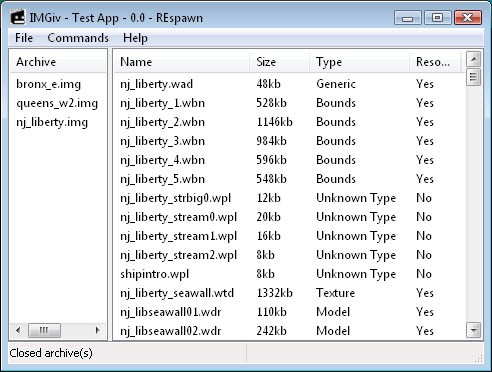Select the nj_liberty_3.wbn file
492x372 pixels.
tap(162, 141)
